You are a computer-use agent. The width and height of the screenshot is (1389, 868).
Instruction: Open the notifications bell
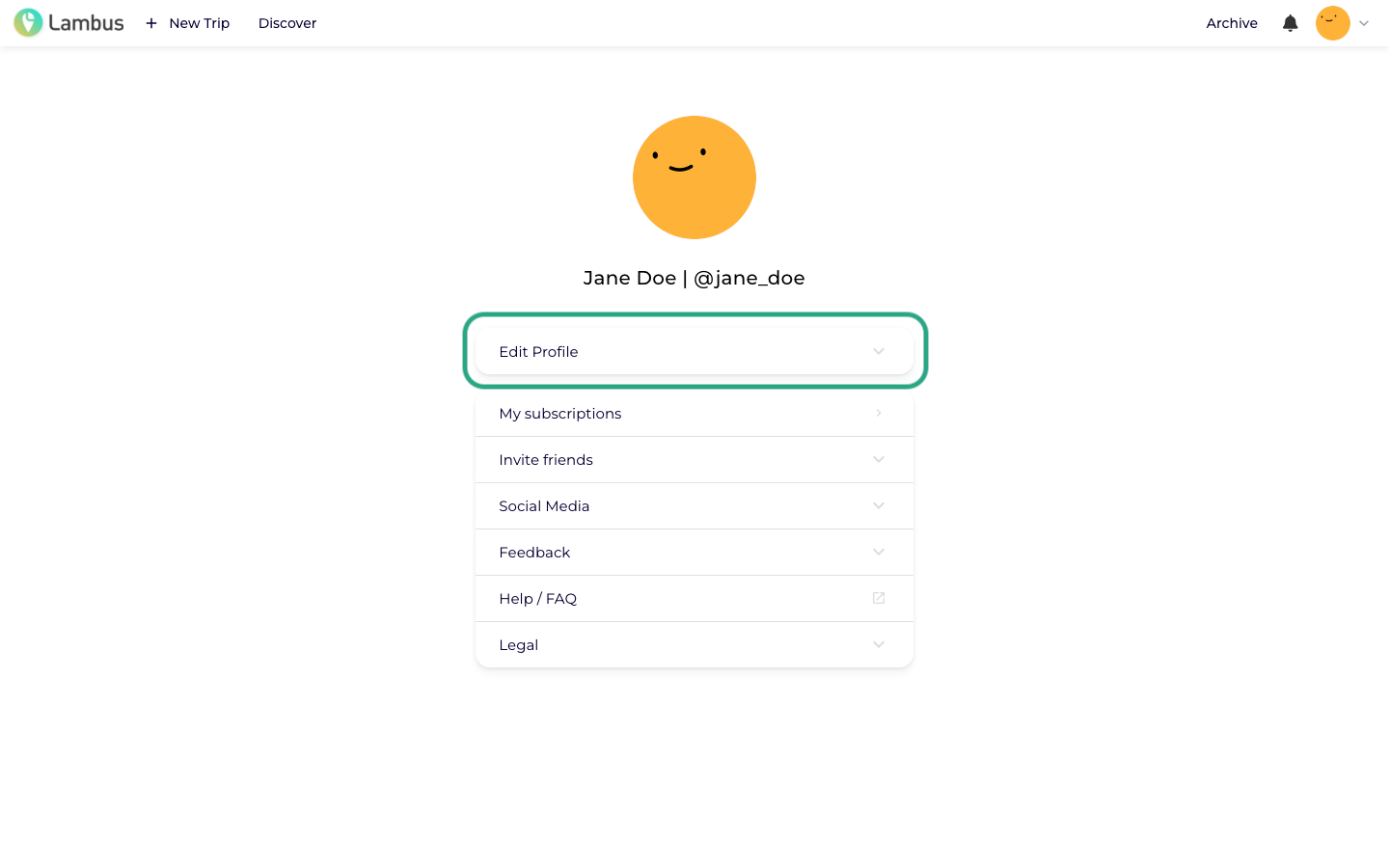click(1290, 23)
